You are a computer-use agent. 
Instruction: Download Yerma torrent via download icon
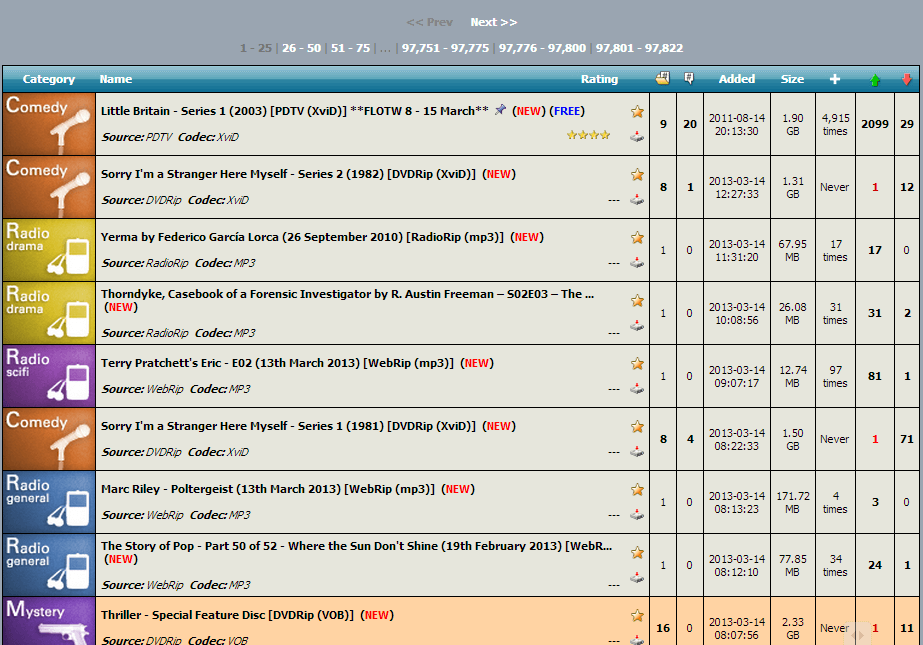point(637,262)
